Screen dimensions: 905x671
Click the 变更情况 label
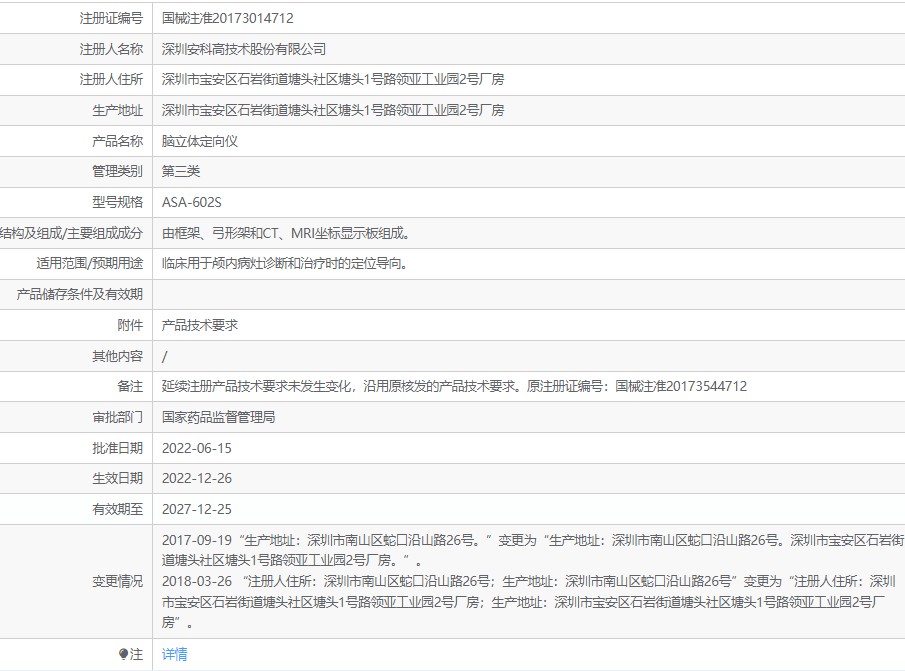117,581
